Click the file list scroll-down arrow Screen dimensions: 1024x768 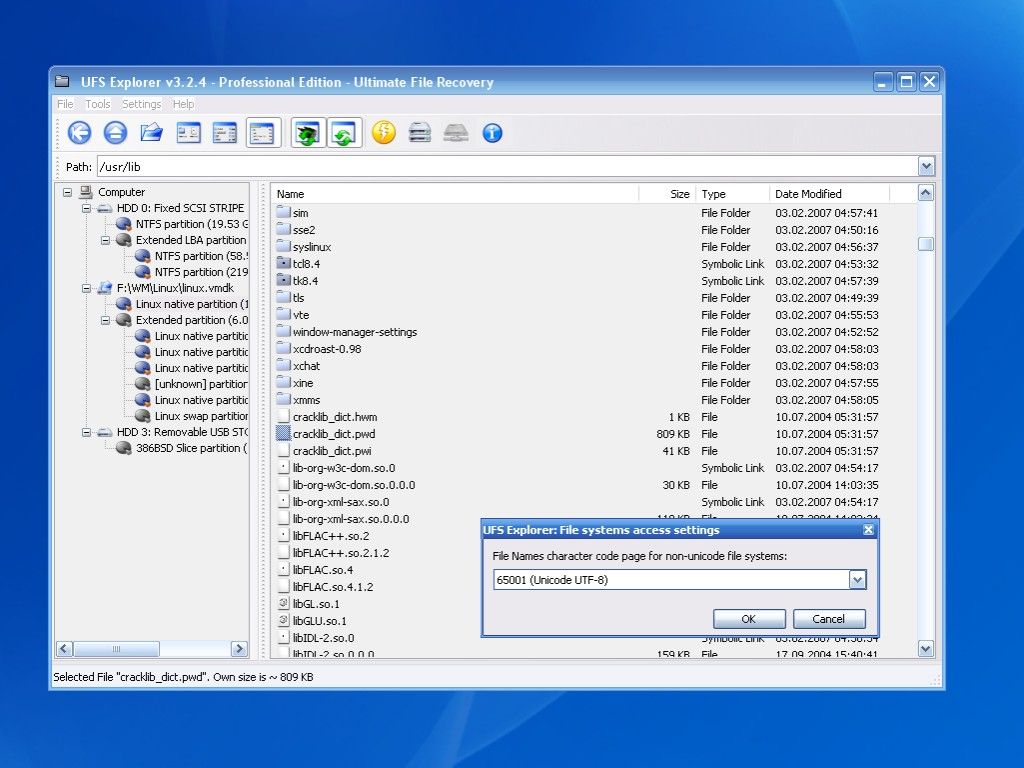[x=926, y=648]
